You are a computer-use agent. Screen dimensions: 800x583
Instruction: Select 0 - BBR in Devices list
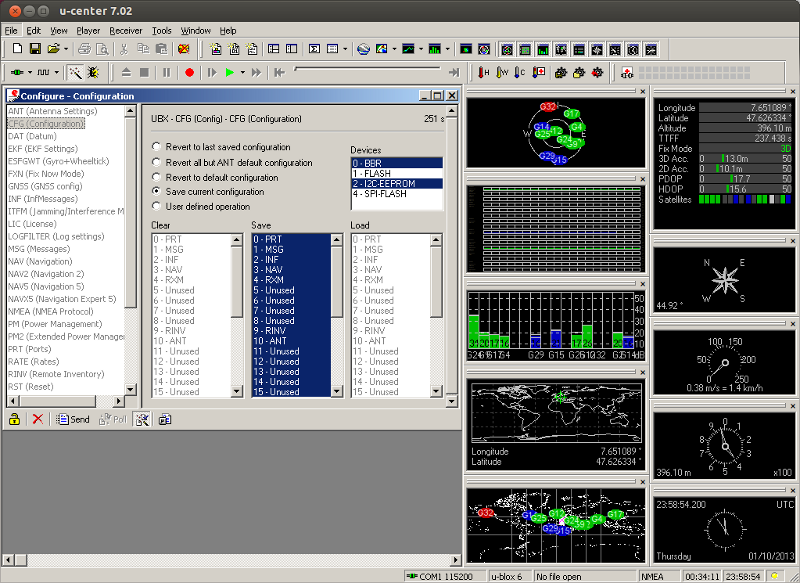click(x=397, y=163)
